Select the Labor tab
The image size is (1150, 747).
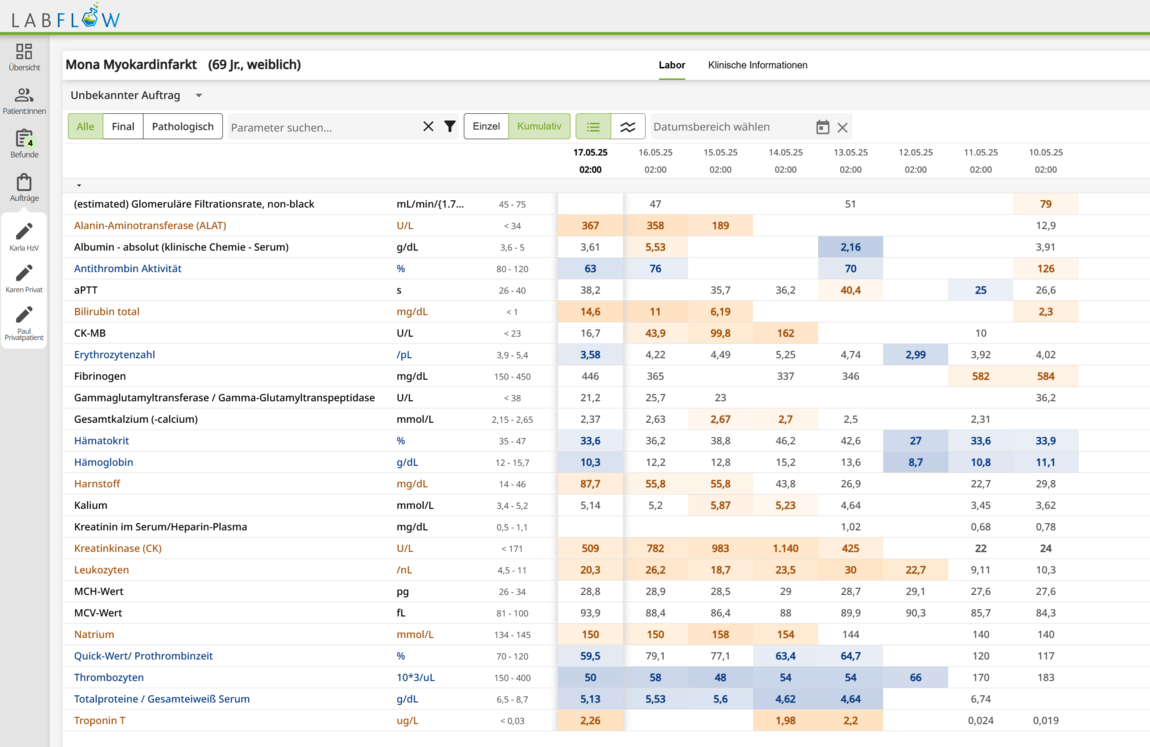click(x=672, y=65)
